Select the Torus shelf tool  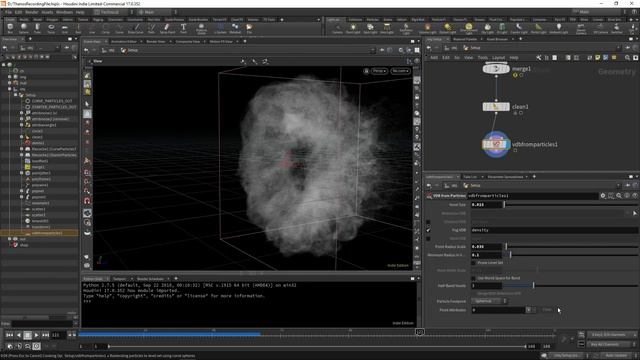[51, 28]
